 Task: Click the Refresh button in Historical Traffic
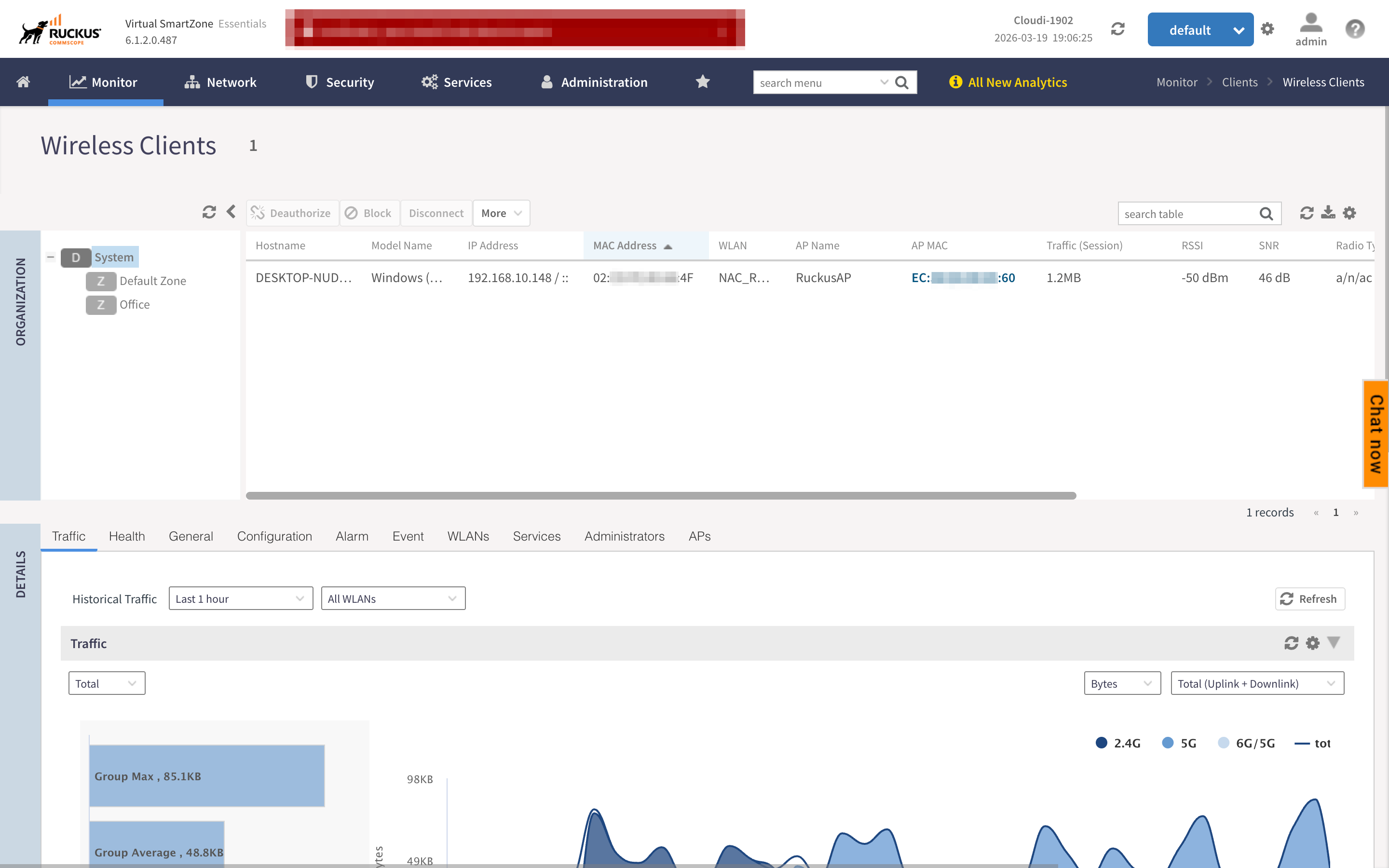tap(1309, 599)
